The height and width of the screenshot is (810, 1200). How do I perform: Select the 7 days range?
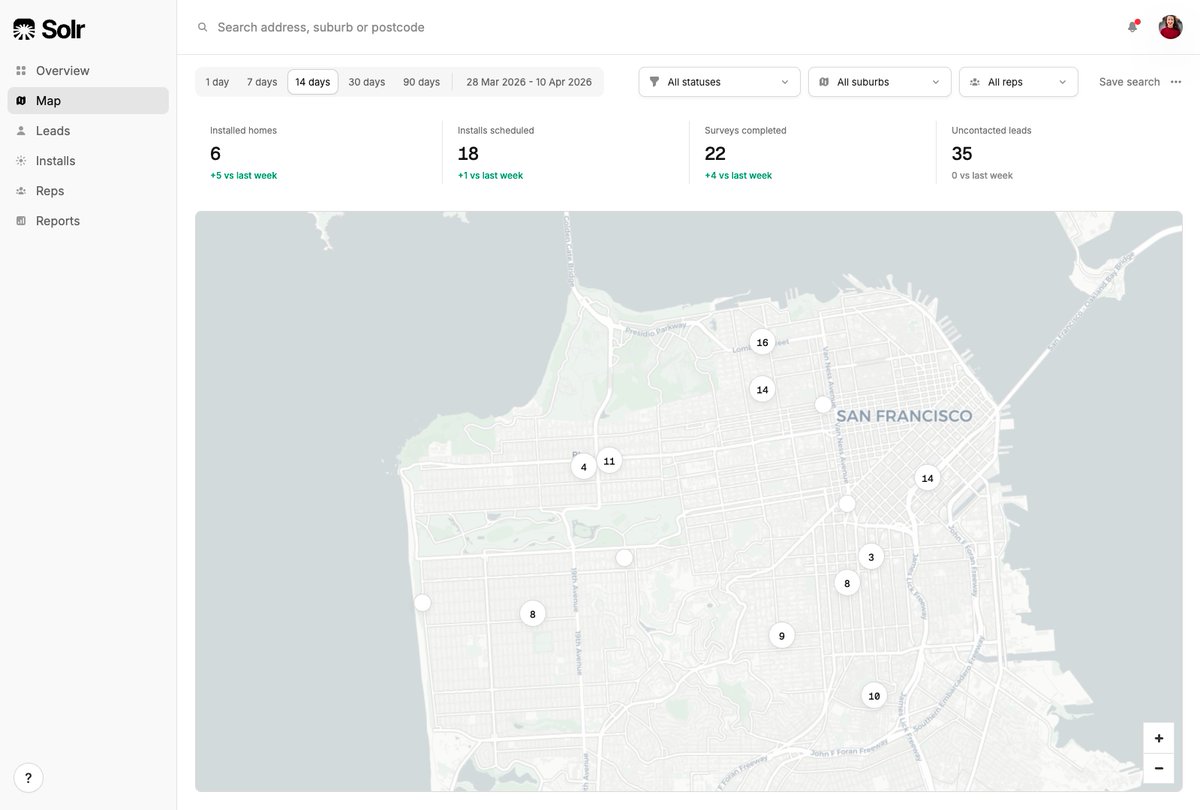tap(262, 82)
